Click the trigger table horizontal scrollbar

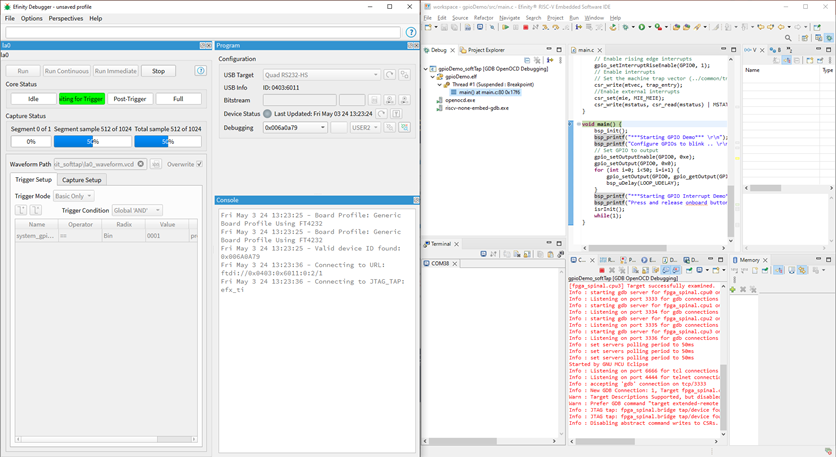click(106, 439)
